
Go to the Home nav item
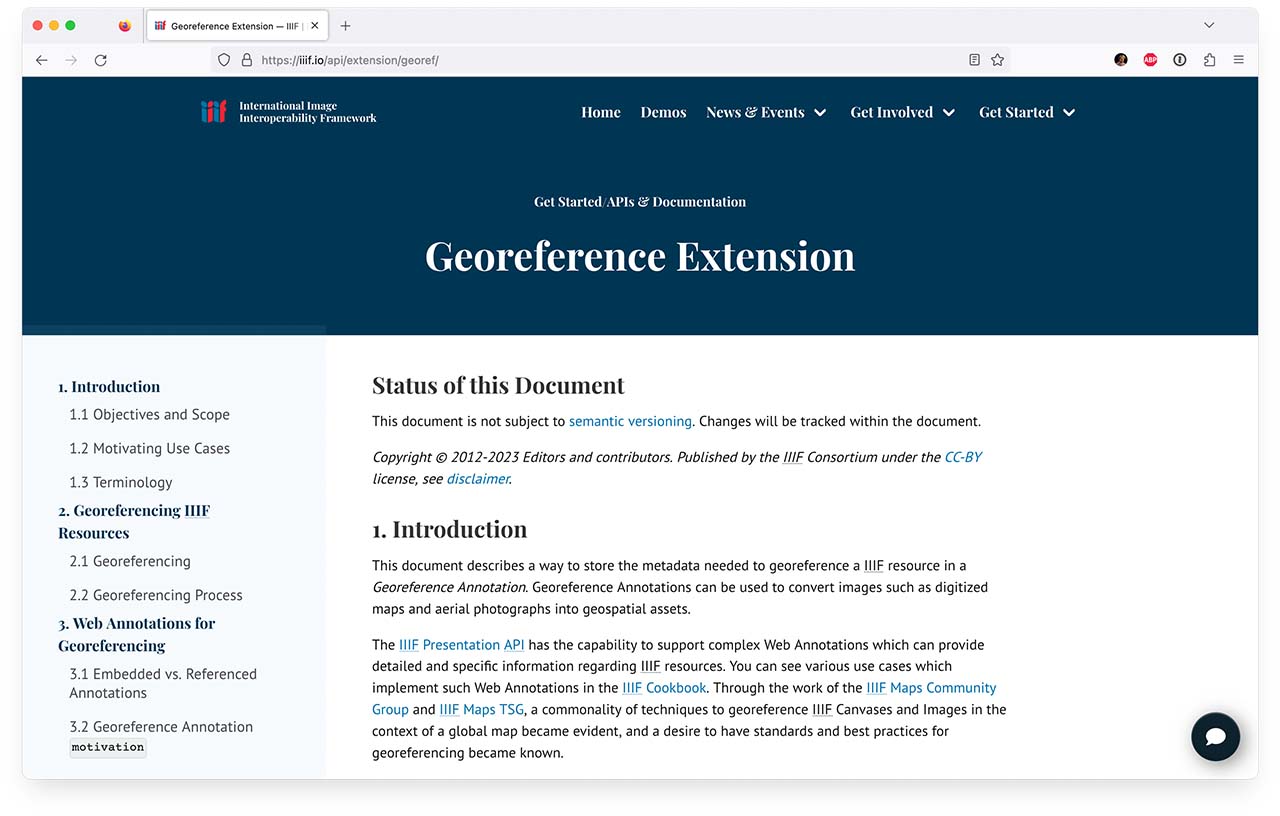[601, 112]
